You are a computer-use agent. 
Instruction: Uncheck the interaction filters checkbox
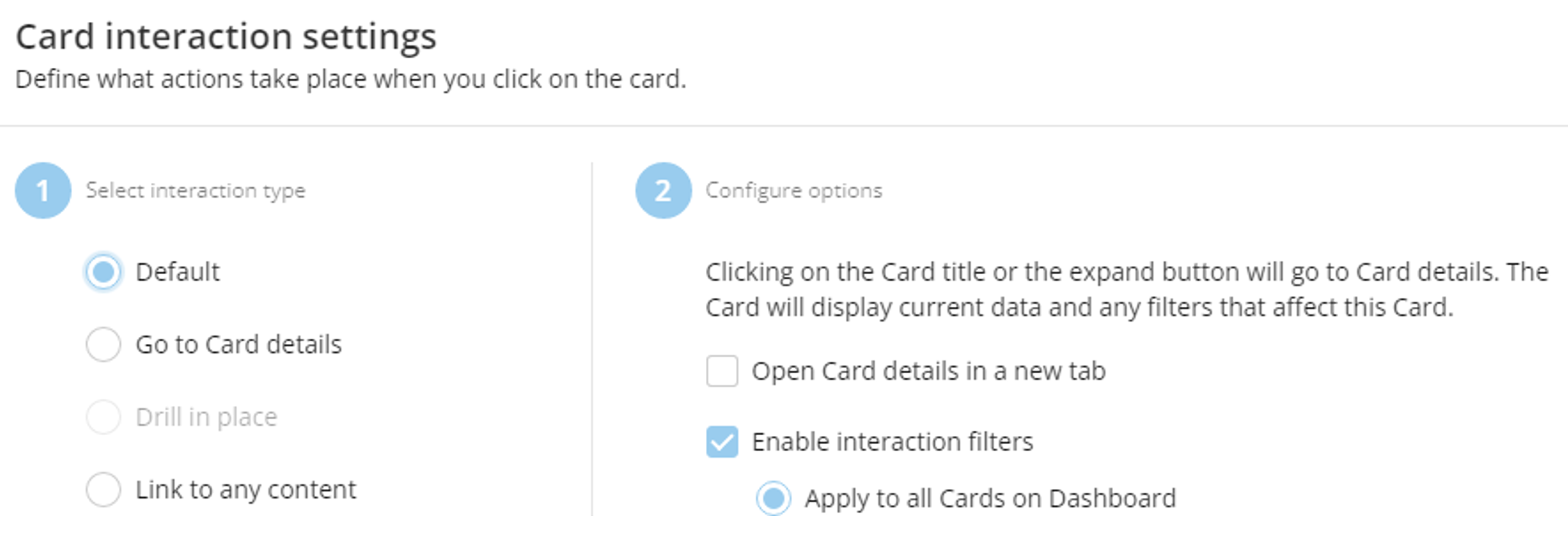(x=723, y=442)
